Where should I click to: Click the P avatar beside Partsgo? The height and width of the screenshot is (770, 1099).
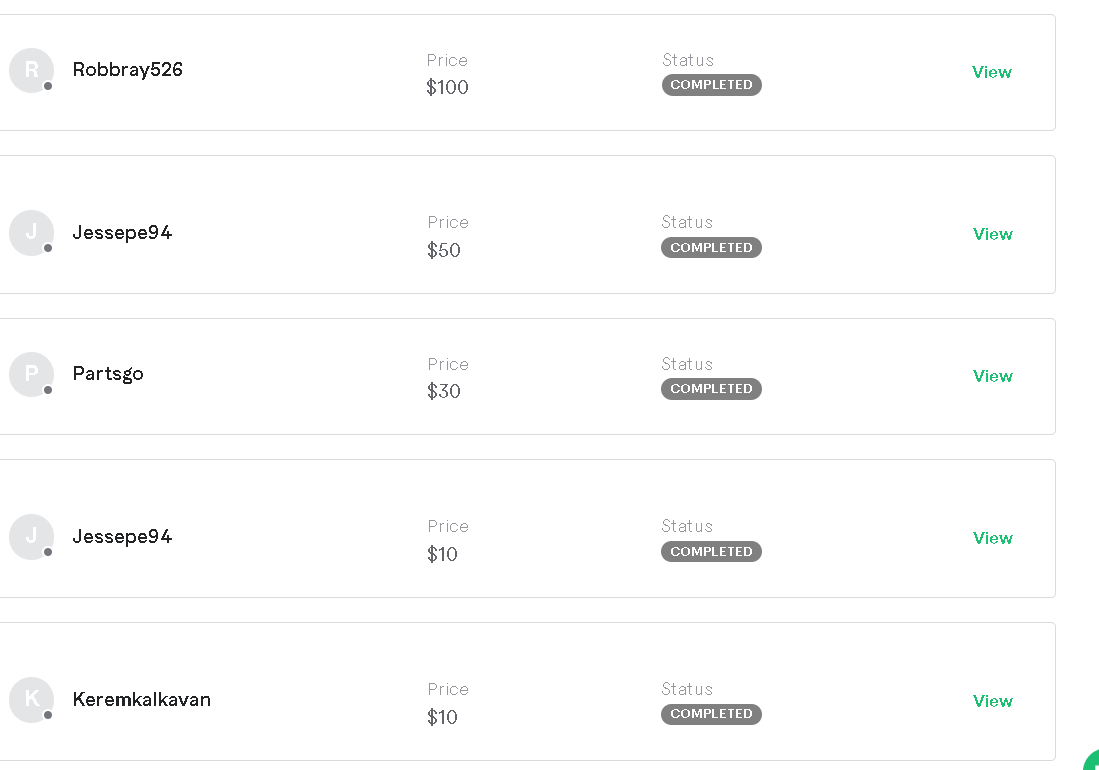(31, 374)
